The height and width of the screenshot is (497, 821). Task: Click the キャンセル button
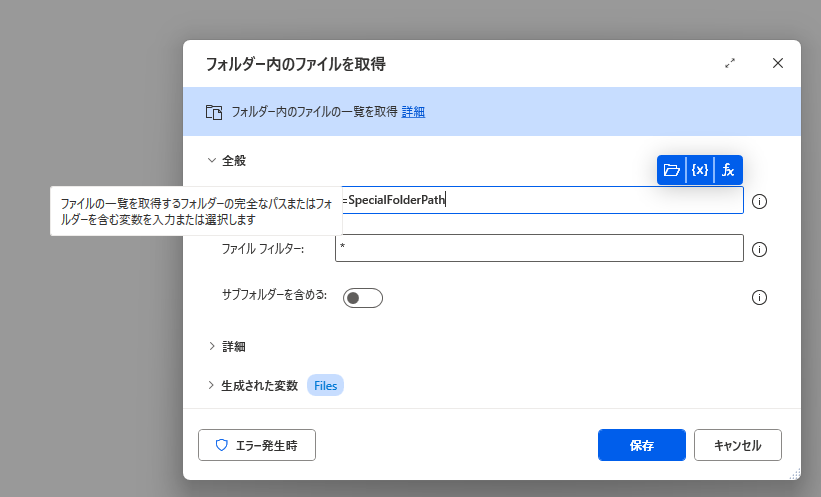(x=738, y=445)
